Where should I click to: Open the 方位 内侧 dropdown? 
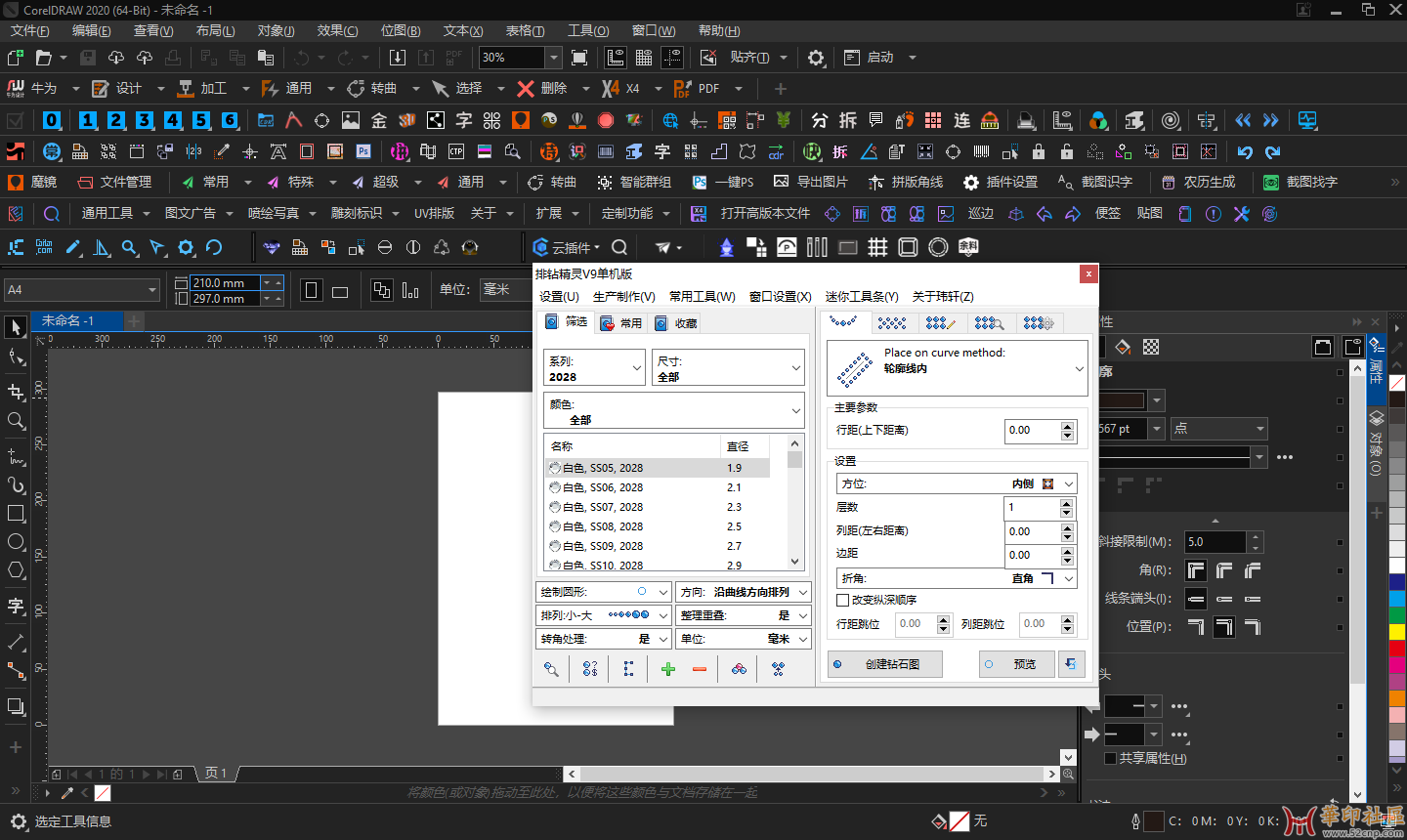(x=956, y=483)
